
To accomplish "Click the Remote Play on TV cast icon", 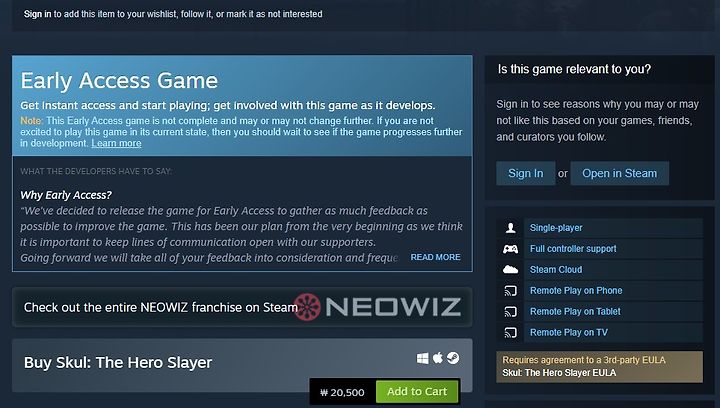I will coord(510,332).
